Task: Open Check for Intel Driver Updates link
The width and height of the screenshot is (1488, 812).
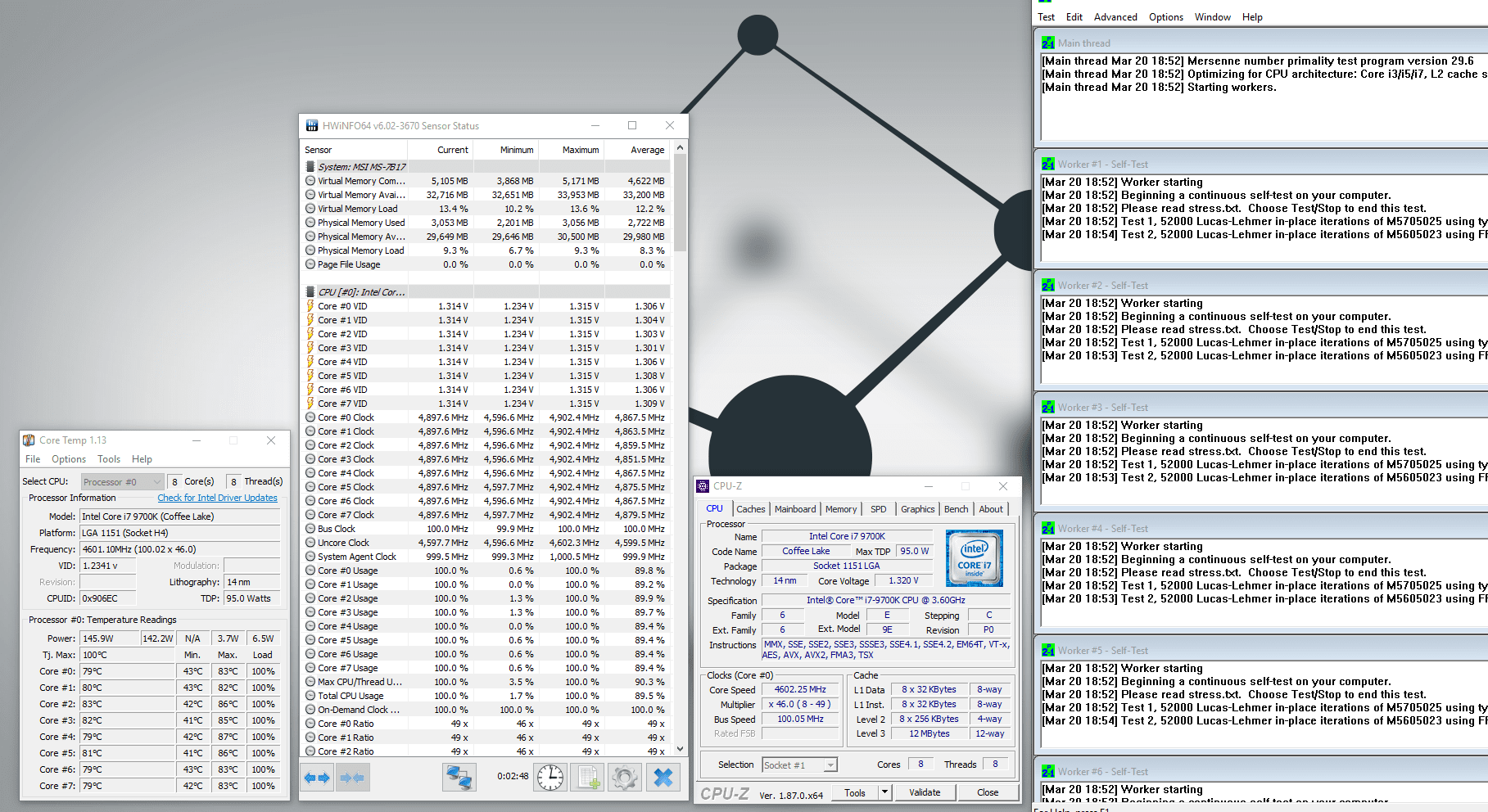Action: (217, 498)
